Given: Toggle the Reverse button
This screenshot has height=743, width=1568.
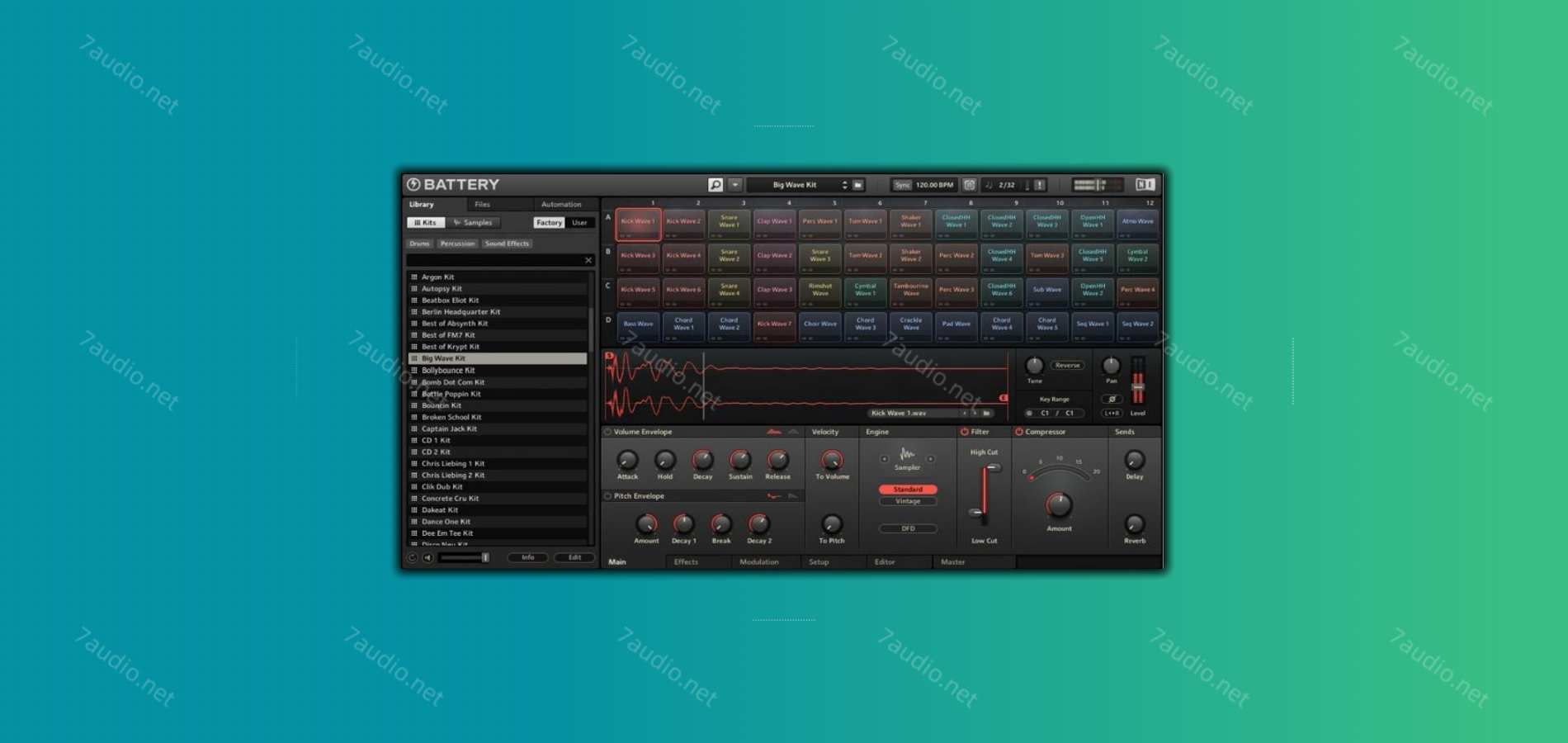Looking at the screenshot, I should (x=1067, y=365).
